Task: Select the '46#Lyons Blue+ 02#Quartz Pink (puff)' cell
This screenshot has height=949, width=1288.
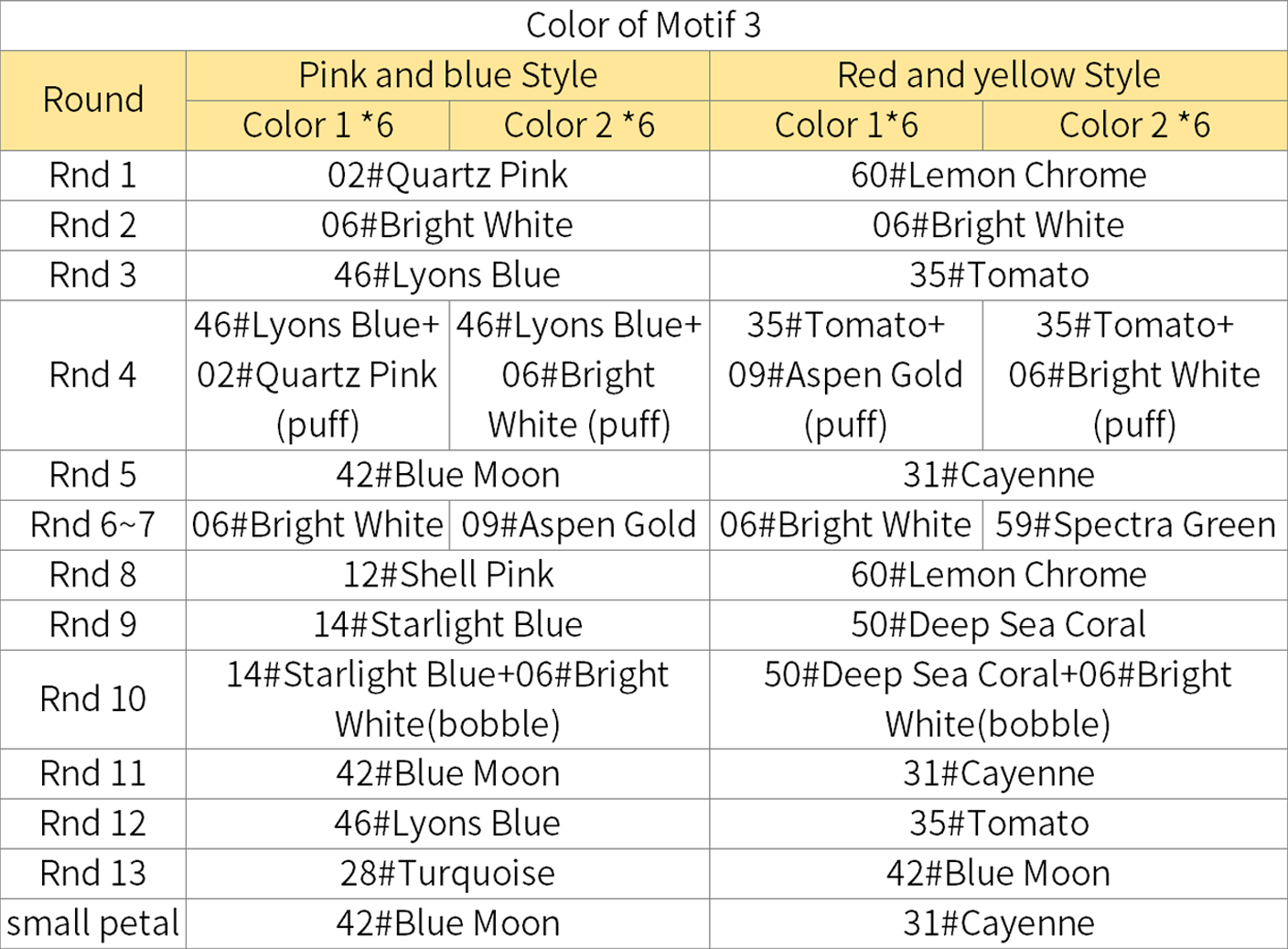Action: (317, 374)
